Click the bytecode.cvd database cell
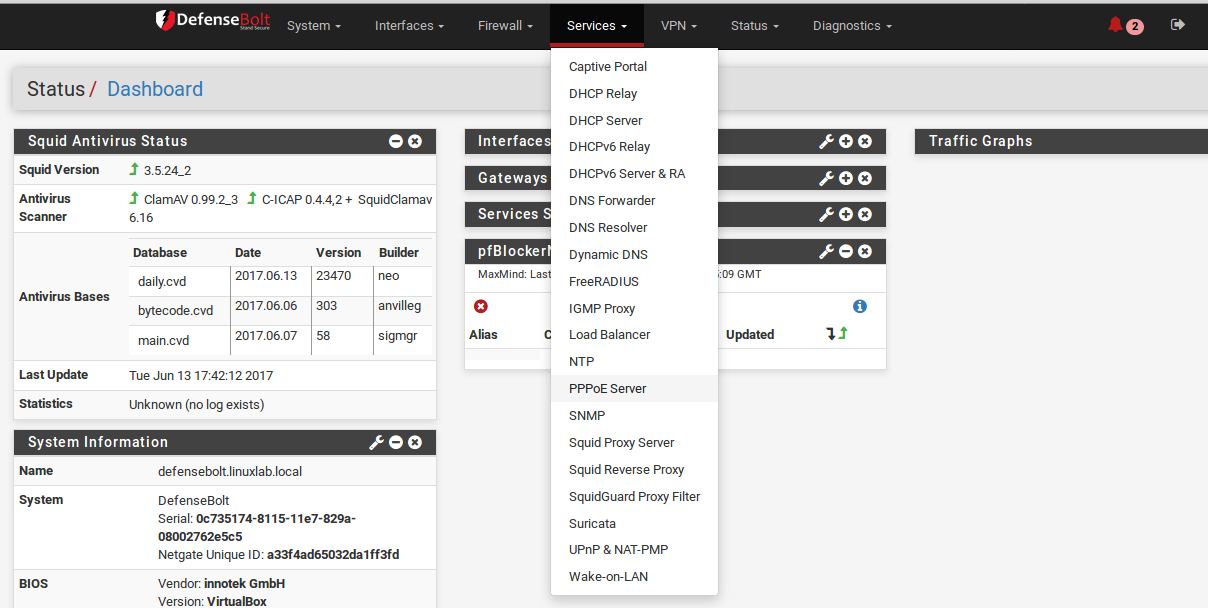The image size is (1208, 608). pos(179,311)
